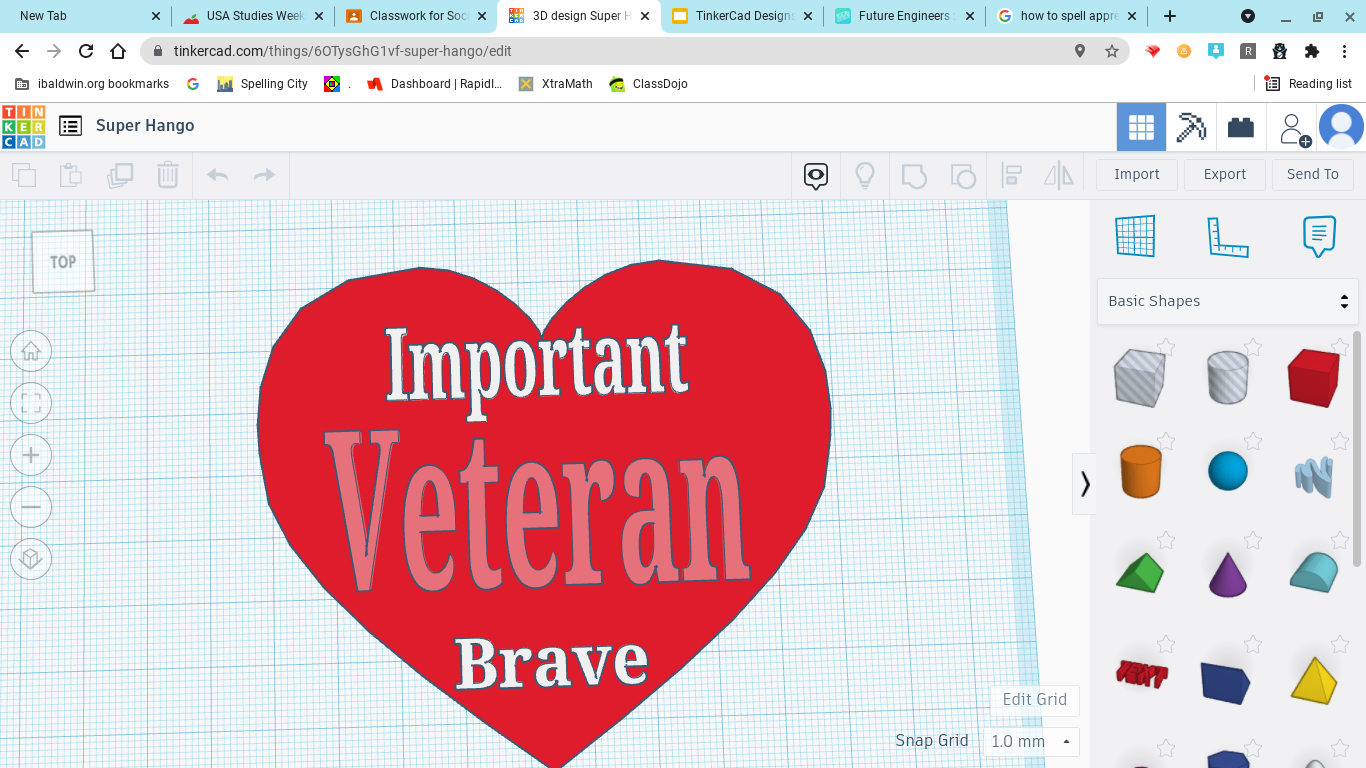The width and height of the screenshot is (1366, 768).
Task: Click the Send To button
Action: [1313, 174]
